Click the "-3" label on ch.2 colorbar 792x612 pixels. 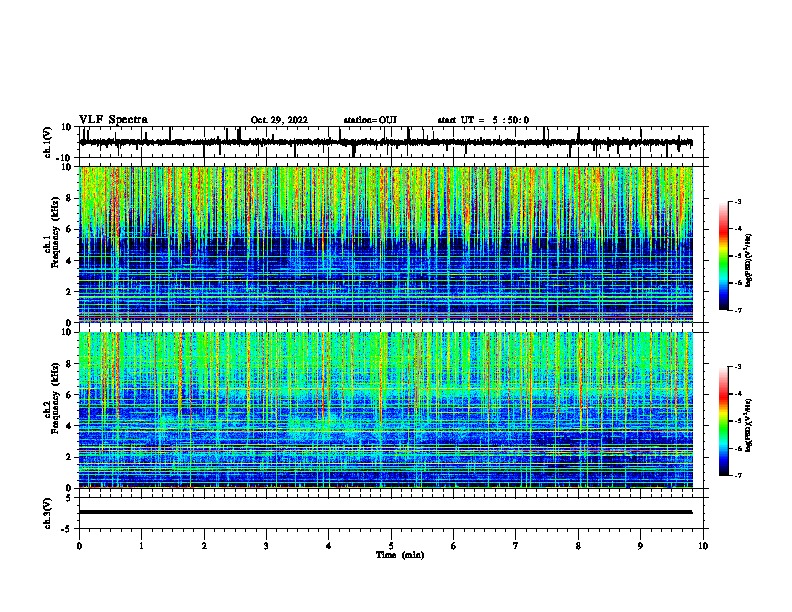tap(738, 367)
